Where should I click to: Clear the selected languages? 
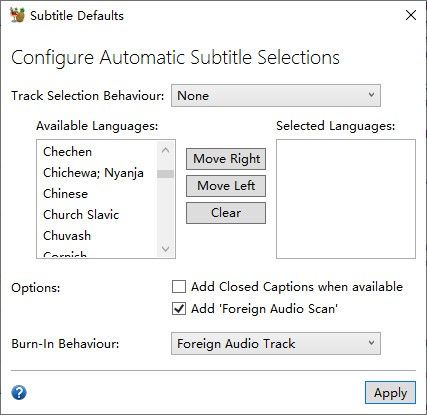(x=226, y=213)
